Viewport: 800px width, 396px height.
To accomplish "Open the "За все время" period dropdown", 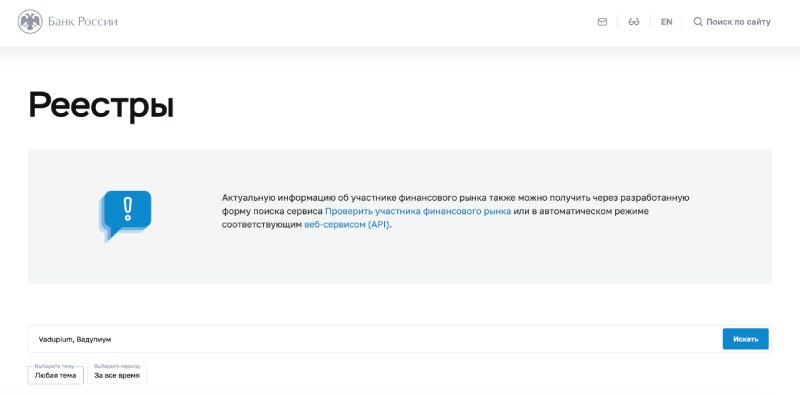I will [117, 375].
